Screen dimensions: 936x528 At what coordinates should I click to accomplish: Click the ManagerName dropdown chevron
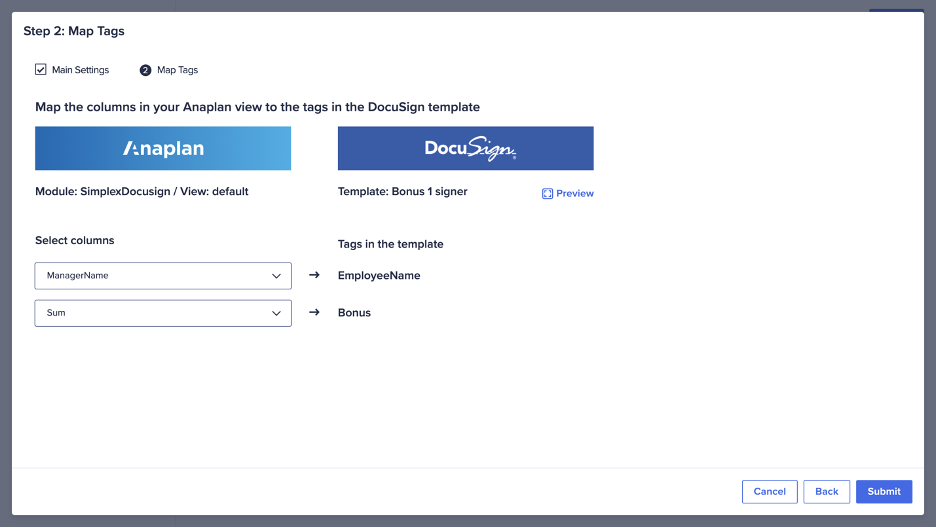click(276, 276)
